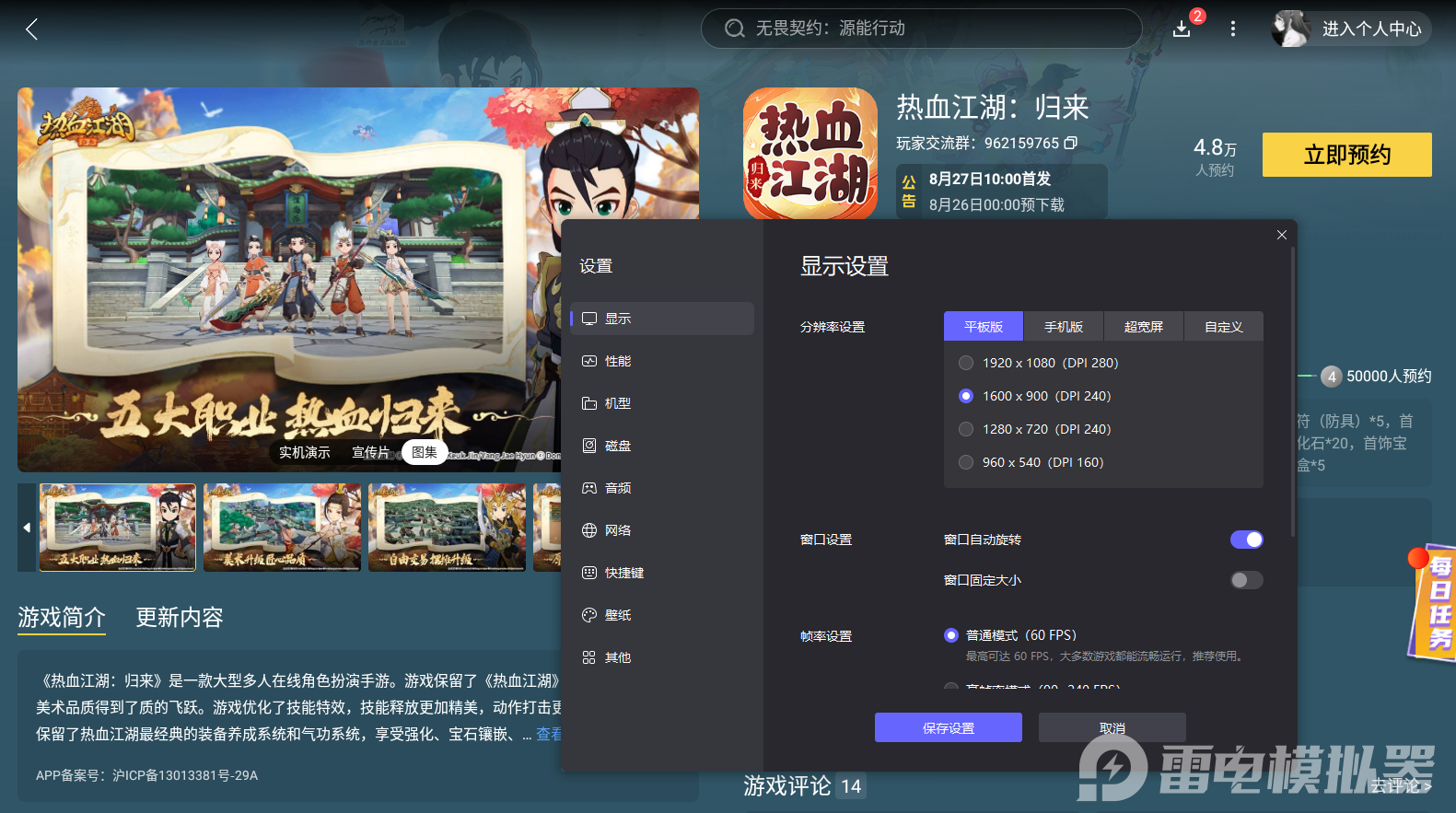This screenshot has width=1456, height=813.
Task: Open the 自由交易 screenshot thumbnail
Action: 447,528
